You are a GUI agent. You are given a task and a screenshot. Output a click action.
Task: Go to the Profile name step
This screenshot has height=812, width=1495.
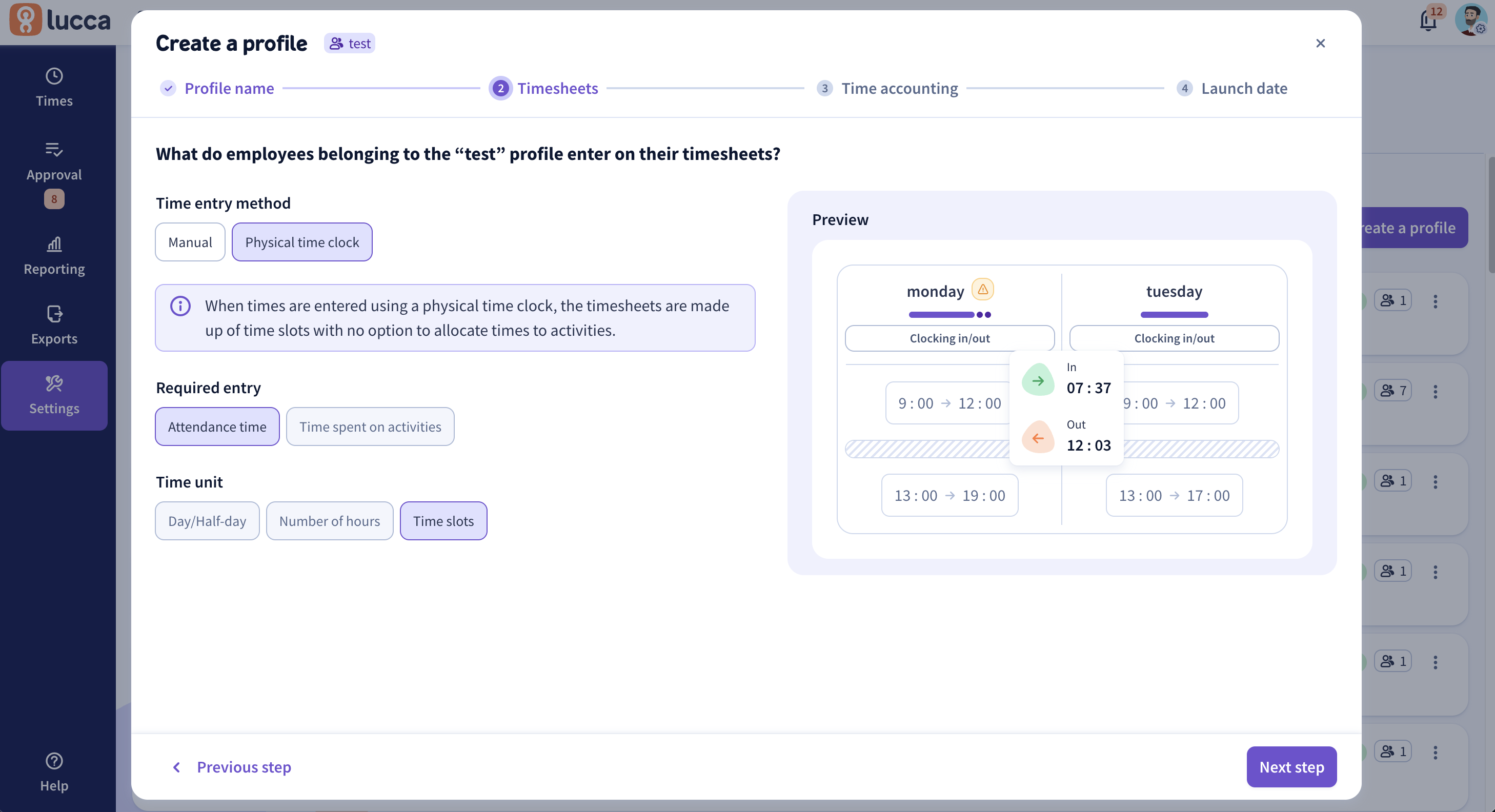217,88
